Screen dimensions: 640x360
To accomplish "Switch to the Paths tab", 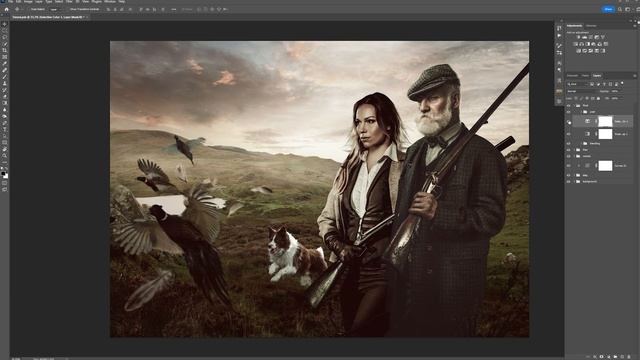I will [x=585, y=76].
